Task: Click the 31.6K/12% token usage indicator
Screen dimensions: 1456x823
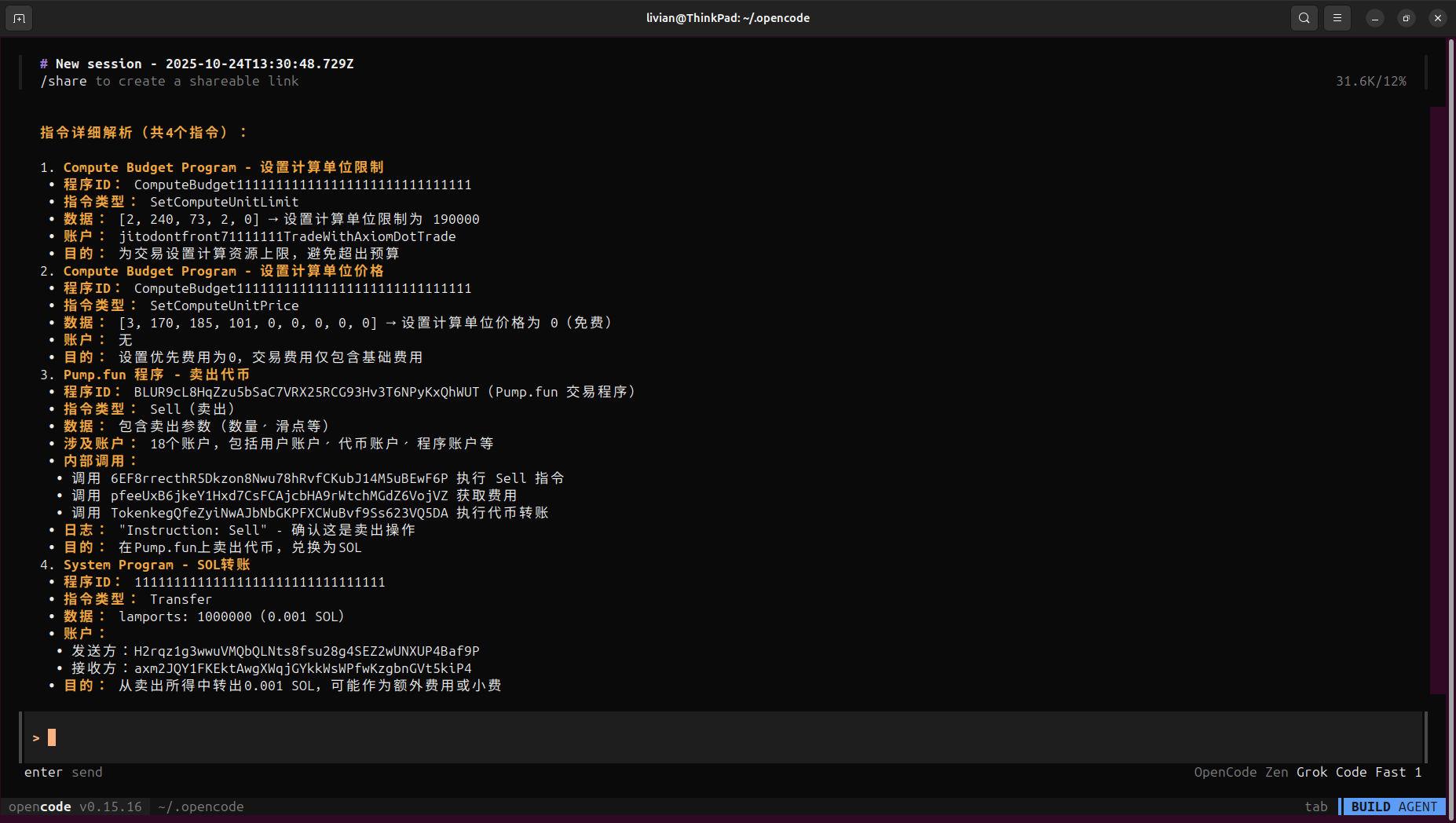Action: pyautogui.click(x=1370, y=81)
